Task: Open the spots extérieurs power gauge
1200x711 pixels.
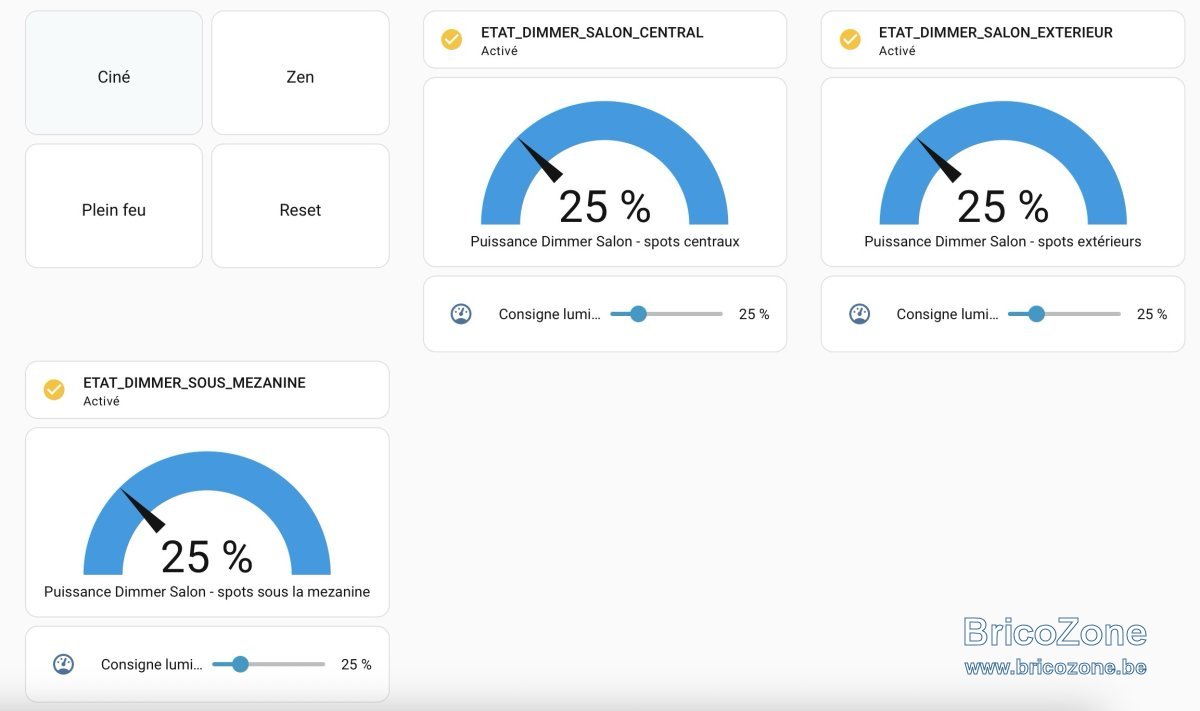Action: [1003, 172]
